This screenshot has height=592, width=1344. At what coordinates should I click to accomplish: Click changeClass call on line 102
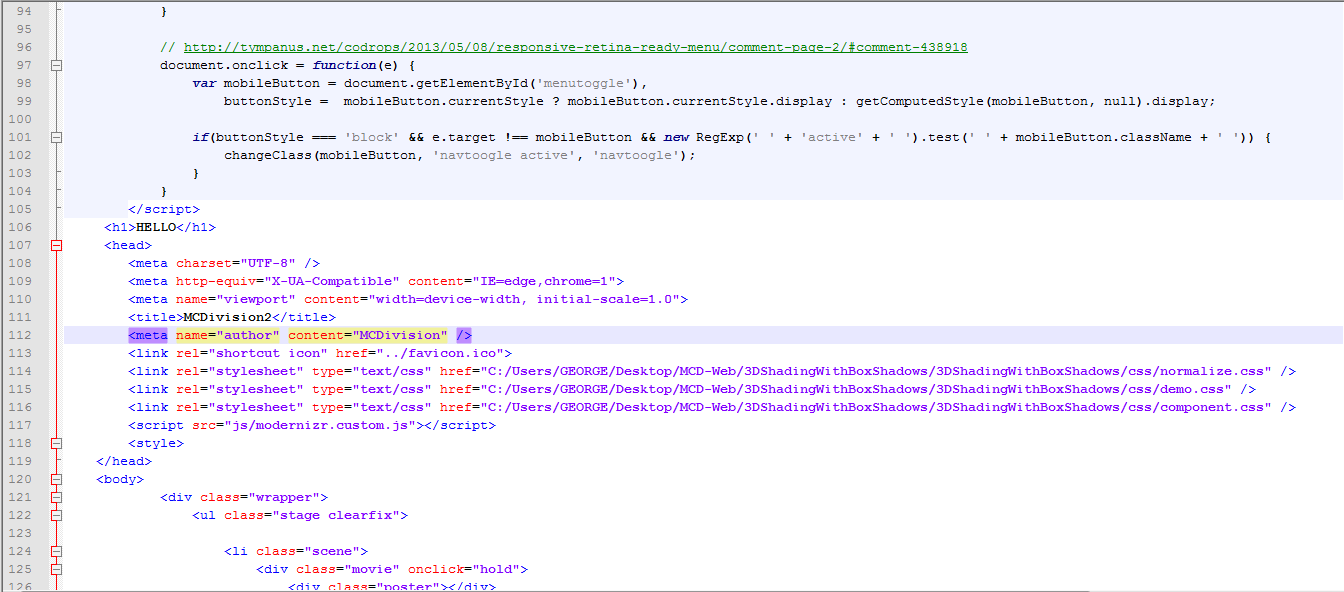tap(268, 155)
